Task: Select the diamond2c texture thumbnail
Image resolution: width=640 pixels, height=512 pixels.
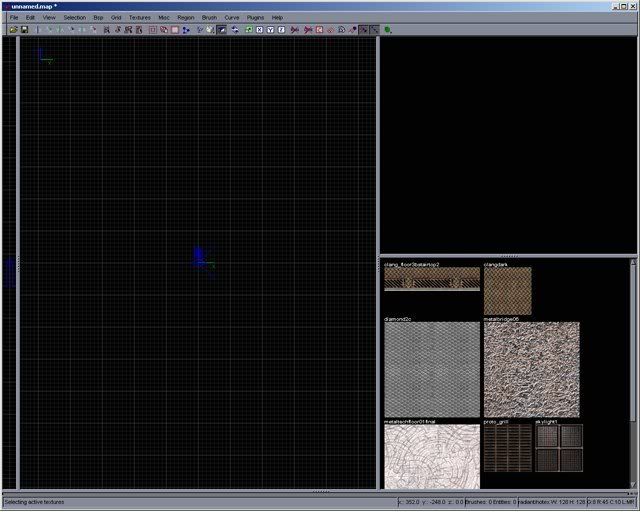Action: (432, 370)
